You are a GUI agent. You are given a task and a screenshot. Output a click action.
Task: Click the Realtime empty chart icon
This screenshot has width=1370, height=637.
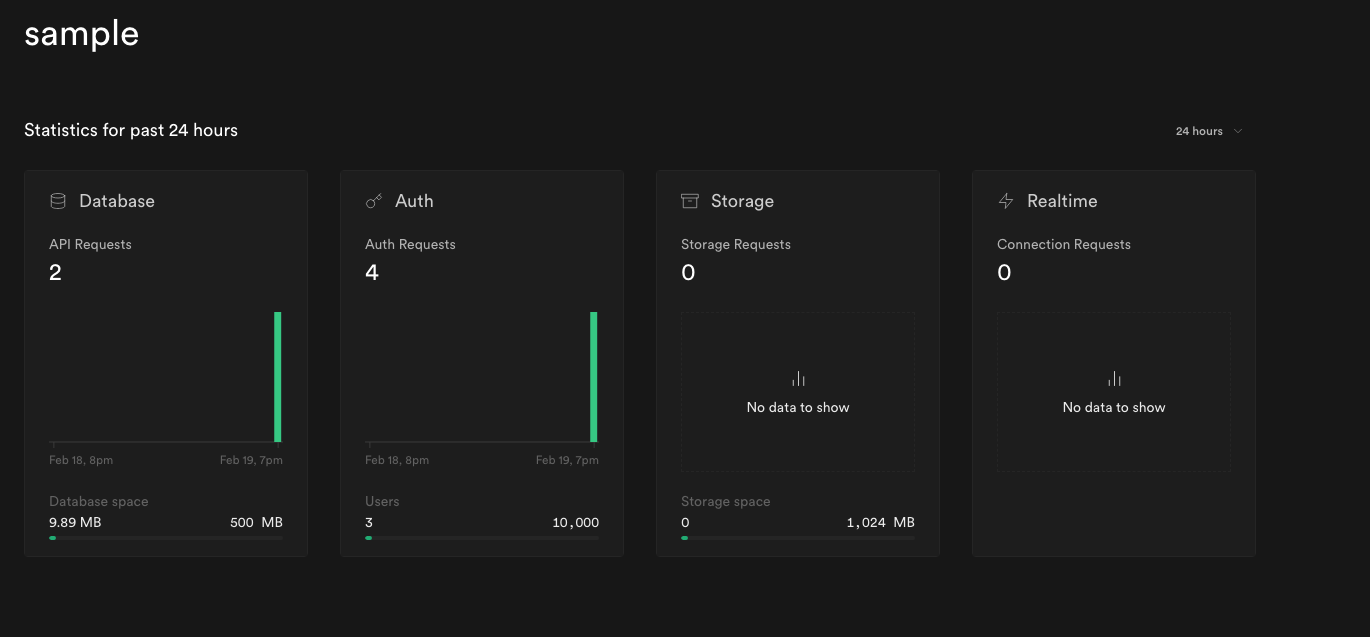1114,379
